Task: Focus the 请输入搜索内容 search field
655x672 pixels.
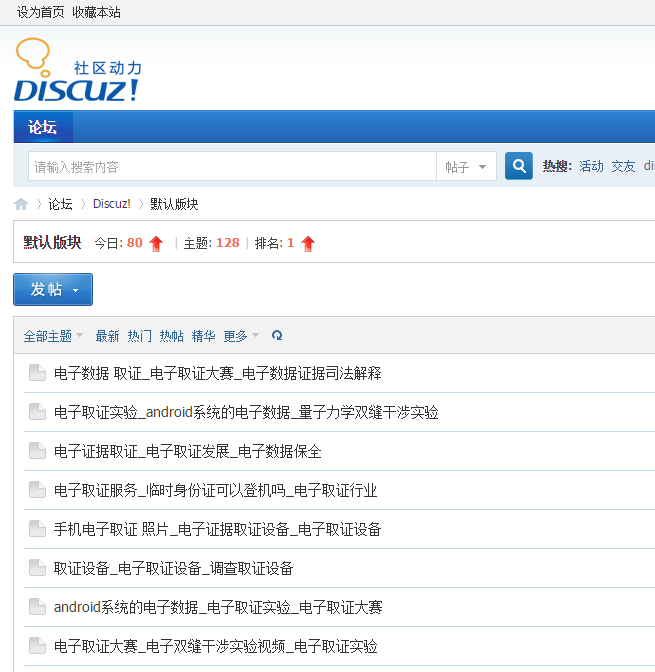Action: coord(232,167)
